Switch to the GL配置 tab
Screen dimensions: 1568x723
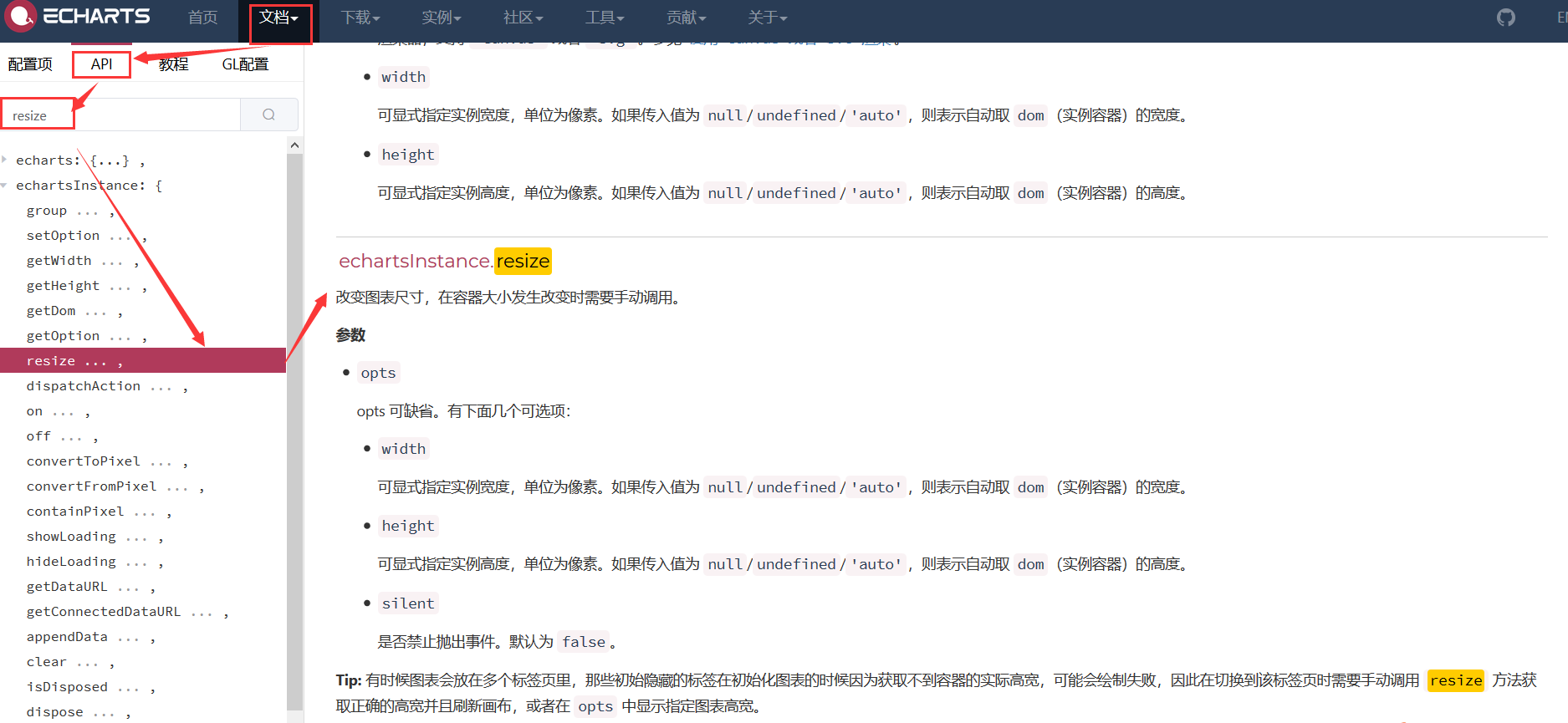tap(245, 64)
